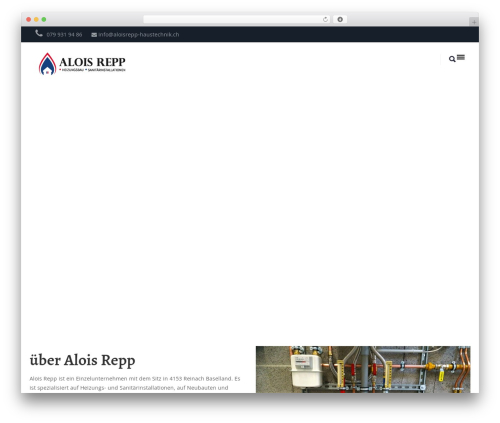Click the browser download button
Viewport: 500px width, 423px height.
(x=340, y=20)
